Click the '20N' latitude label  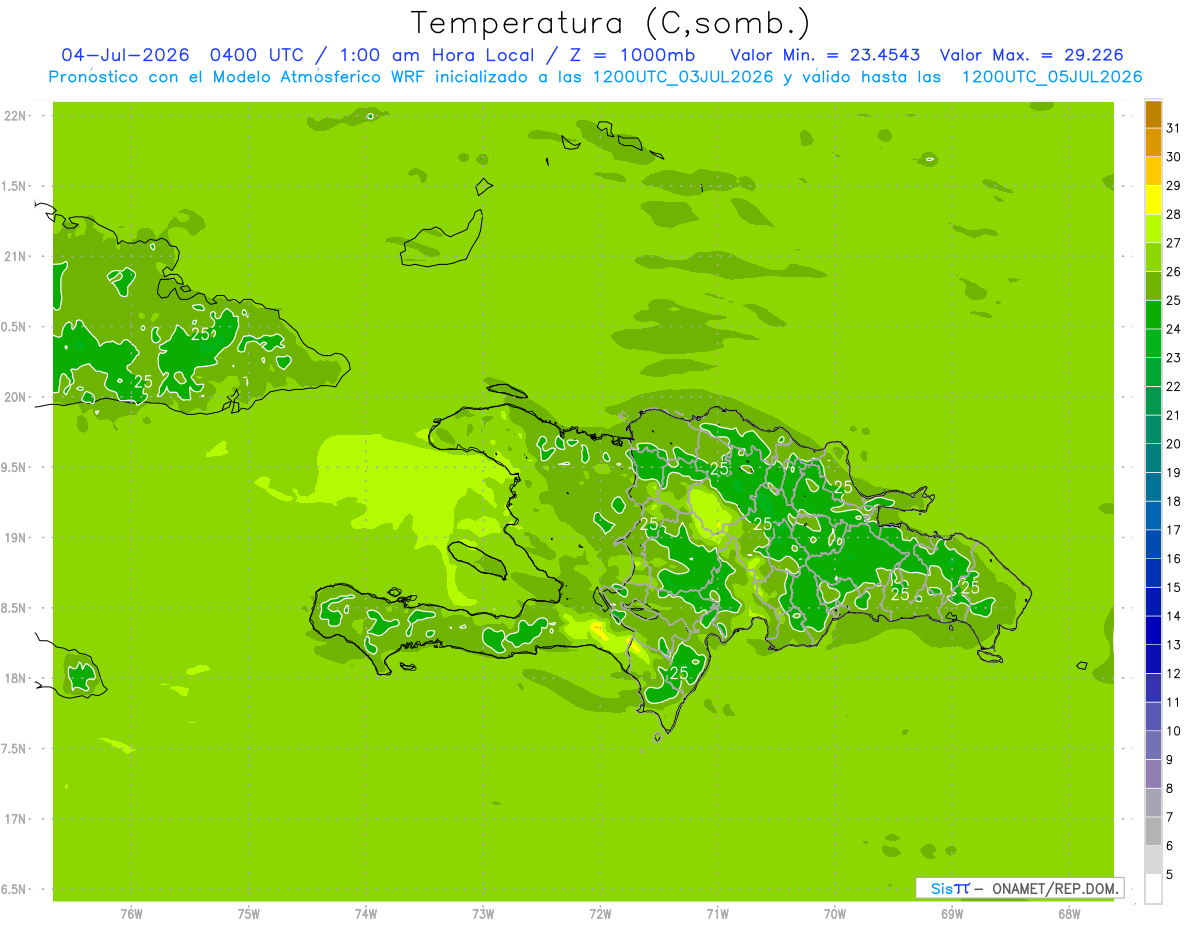click(x=16, y=397)
